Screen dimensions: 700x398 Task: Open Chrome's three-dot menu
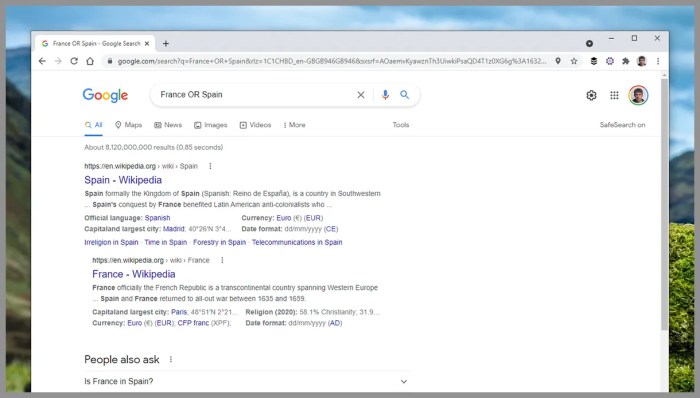658,61
